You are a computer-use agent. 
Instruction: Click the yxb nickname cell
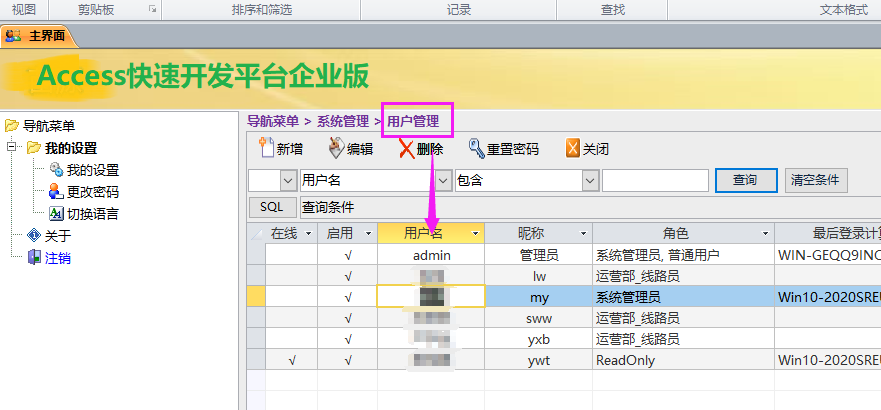tap(539, 339)
